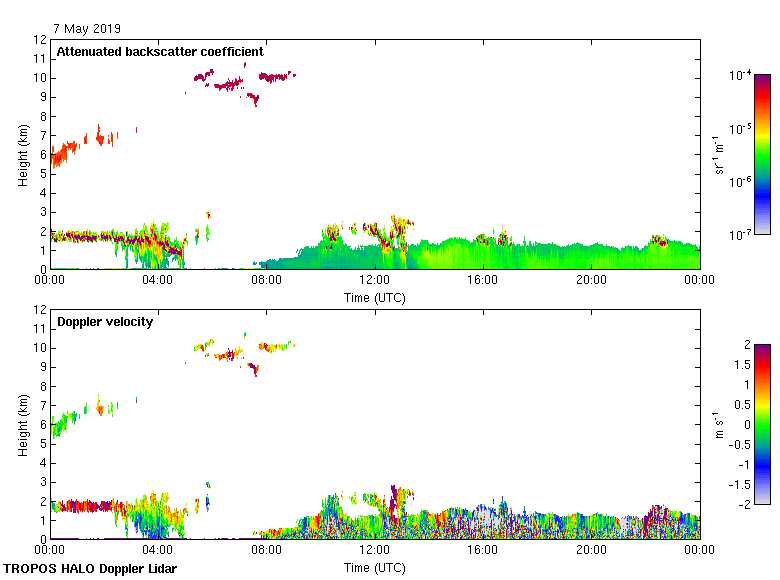Image resolution: width=780 pixels, height=580 pixels.
Task: Click the backscatter color bar
Action: click(x=762, y=154)
